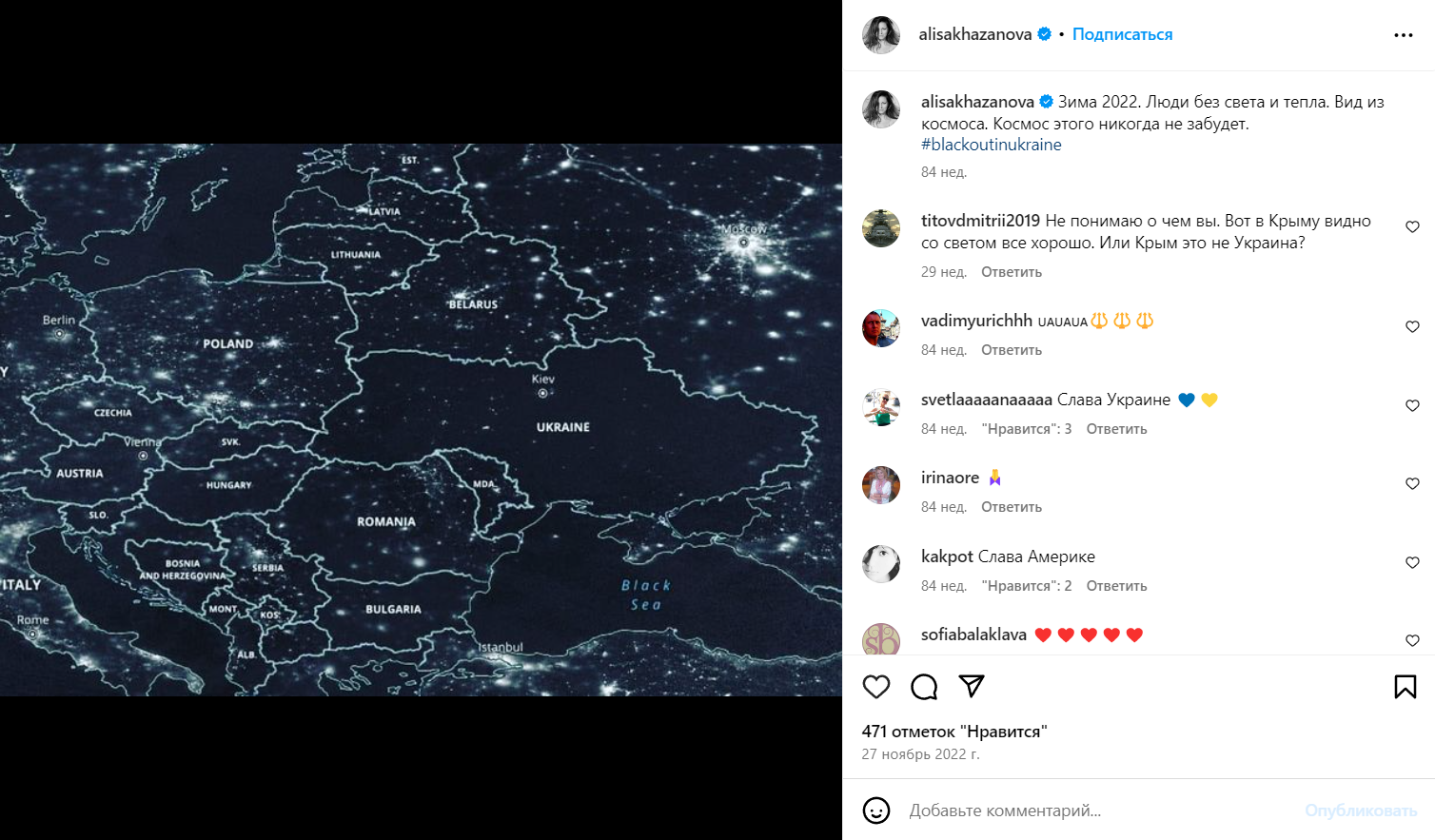Screen dimensions: 1435x840
Task: Reply to kakpot's comment
Action: 1116,586
